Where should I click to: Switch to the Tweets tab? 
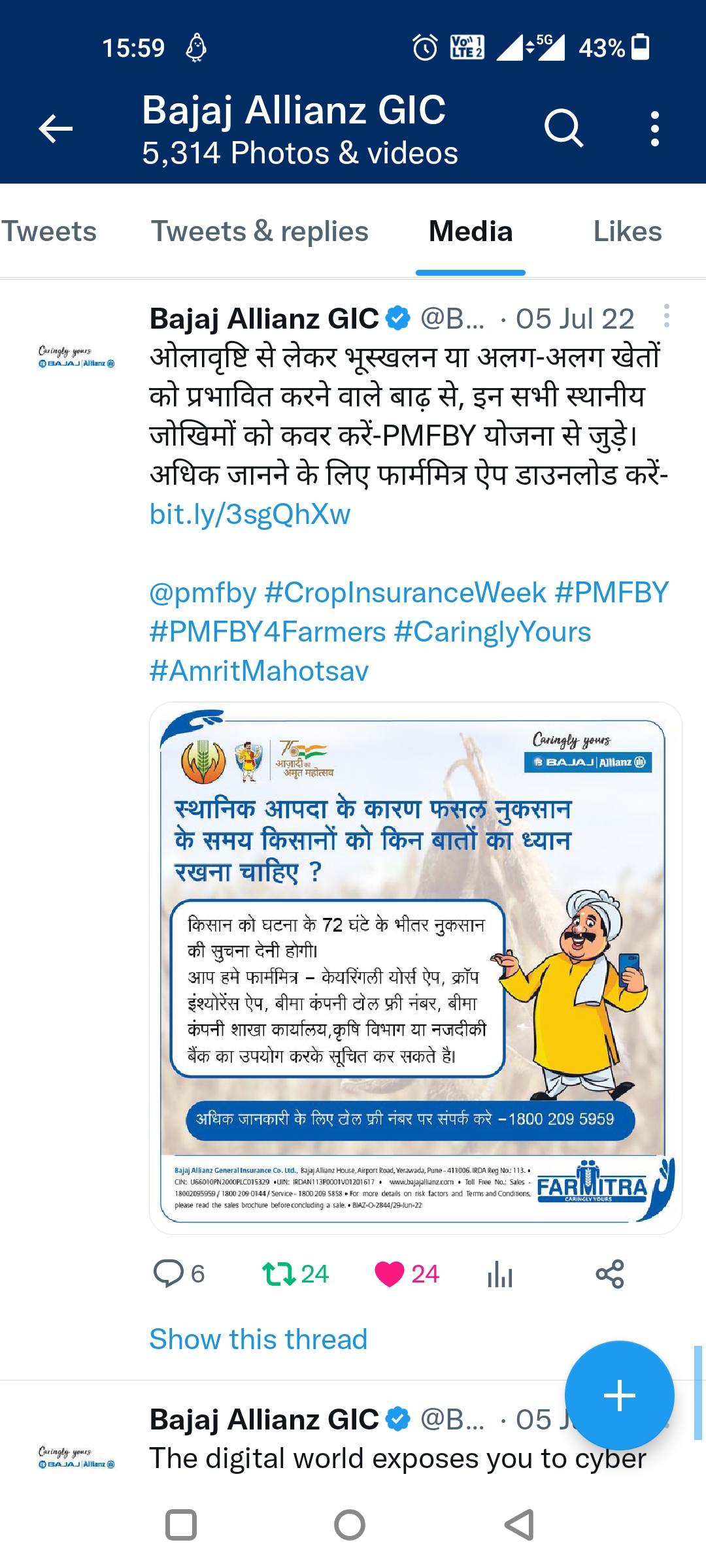pos(49,231)
